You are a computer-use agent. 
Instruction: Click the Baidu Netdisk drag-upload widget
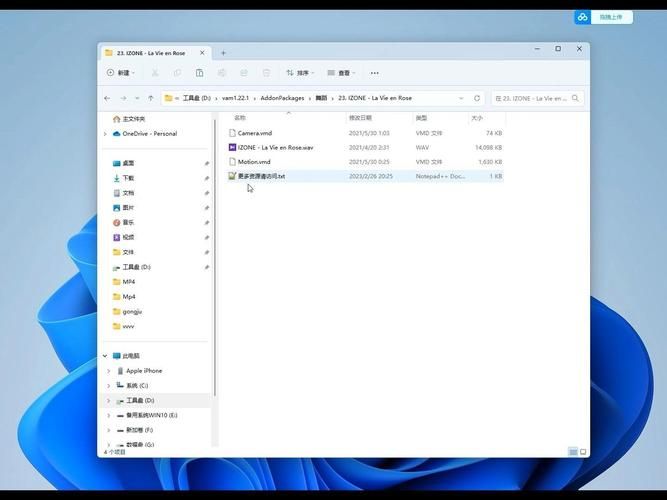603,17
